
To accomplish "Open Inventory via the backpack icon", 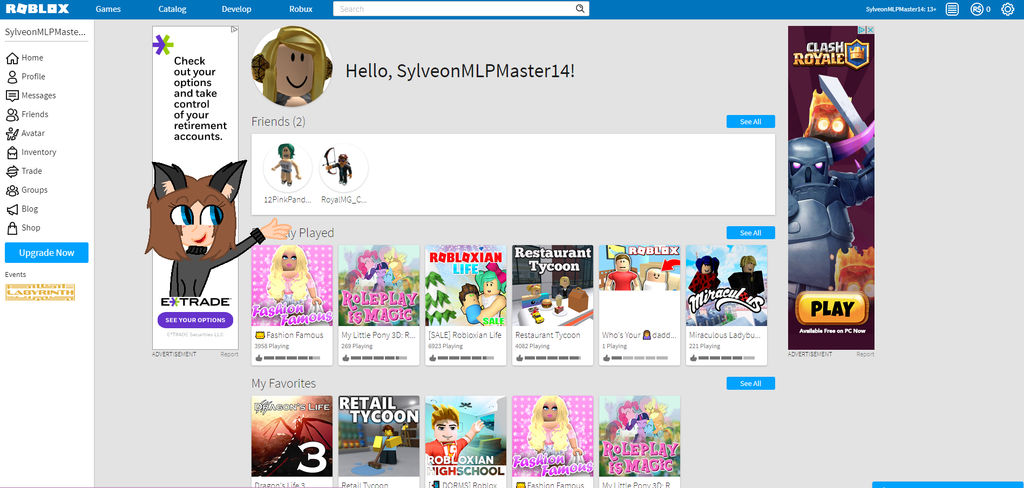I will click(x=12, y=153).
